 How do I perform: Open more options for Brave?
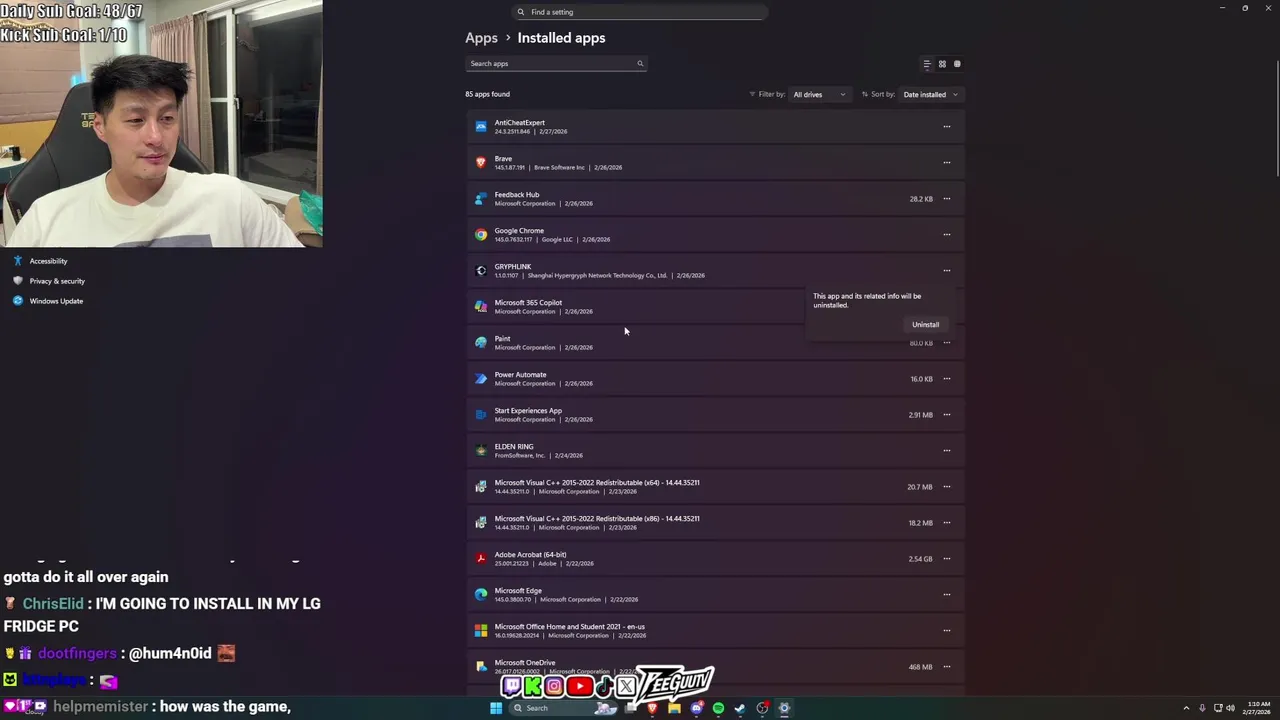point(947,163)
